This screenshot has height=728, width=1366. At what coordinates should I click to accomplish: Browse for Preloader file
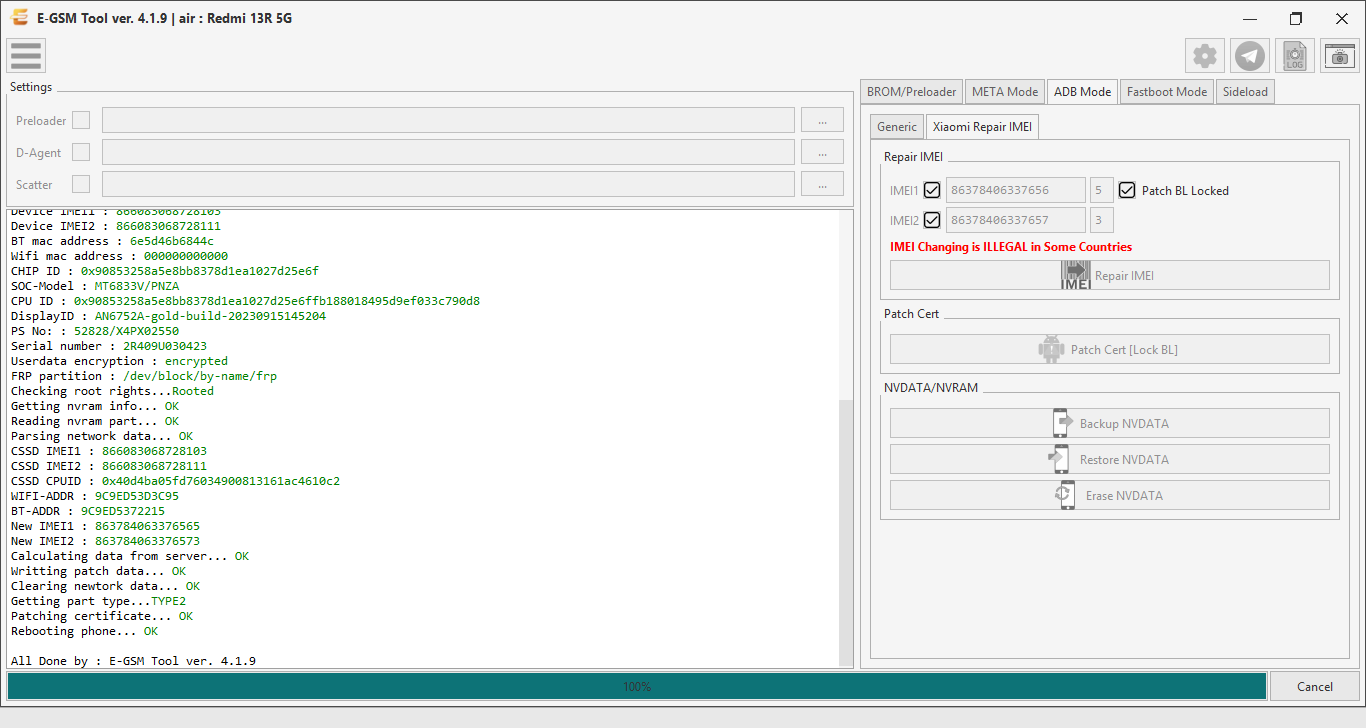[822, 120]
